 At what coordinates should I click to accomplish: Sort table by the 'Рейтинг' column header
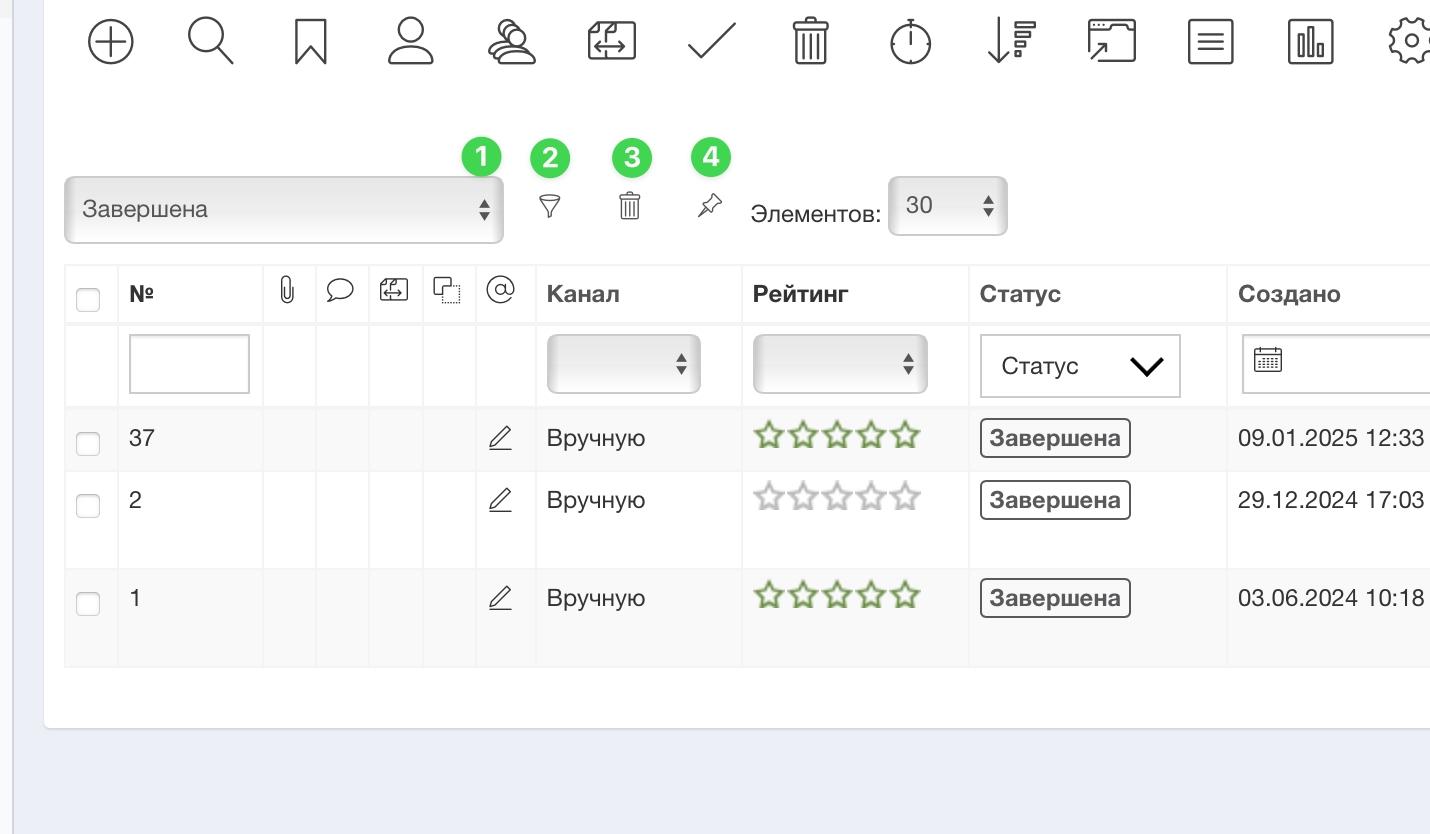[800, 294]
